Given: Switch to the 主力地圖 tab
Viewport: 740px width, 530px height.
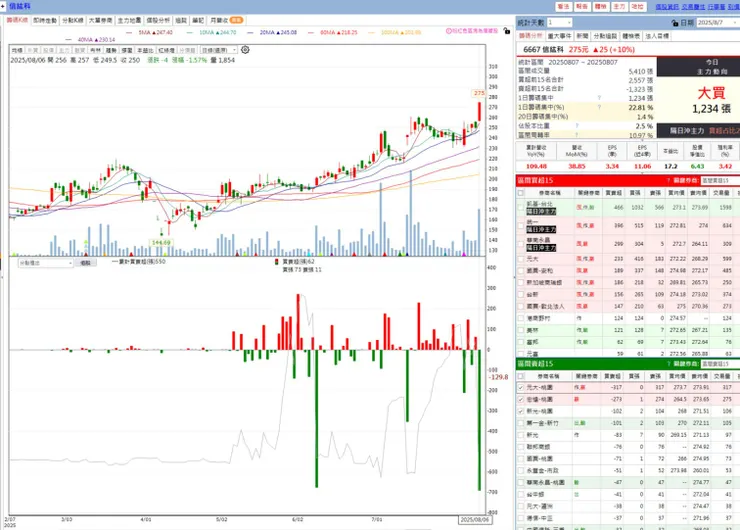Looking at the screenshot, I should (x=129, y=20).
